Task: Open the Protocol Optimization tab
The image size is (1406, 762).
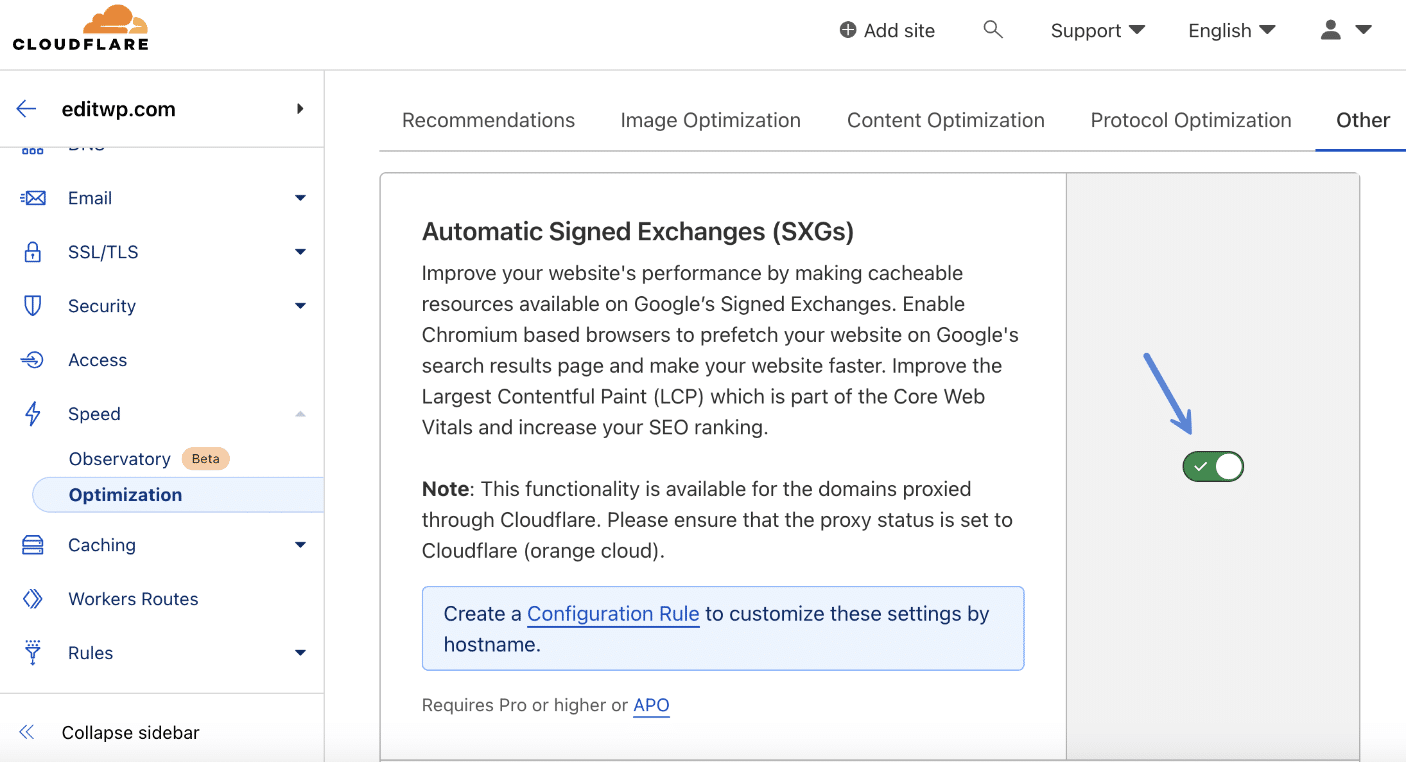Action: pyautogui.click(x=1190, y=120)
